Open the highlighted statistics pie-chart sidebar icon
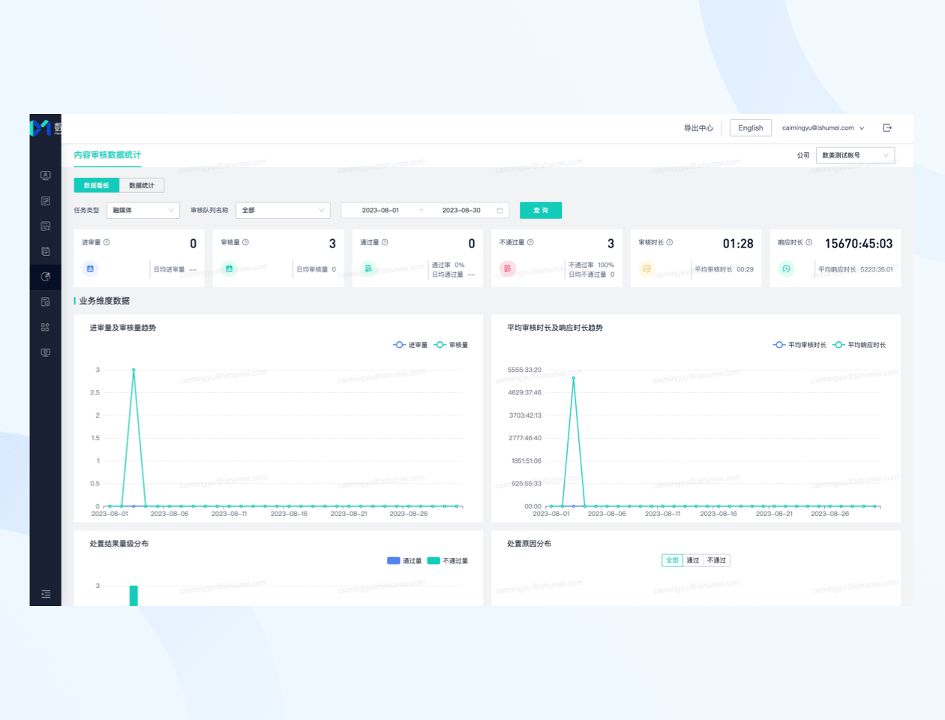Viewport: 945px width, 720px height. [x=45, y=277]
